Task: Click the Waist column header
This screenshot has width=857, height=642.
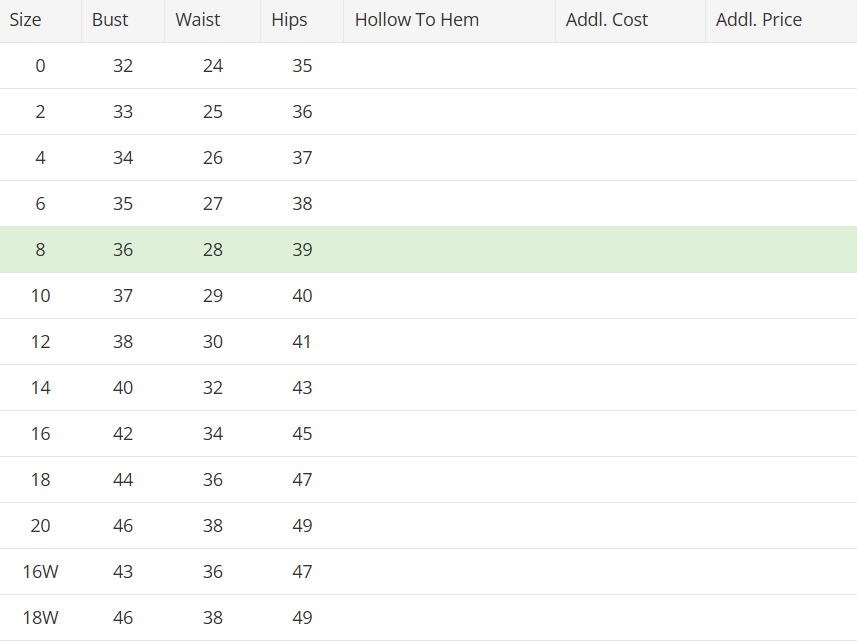Action: tap(213, 21)
